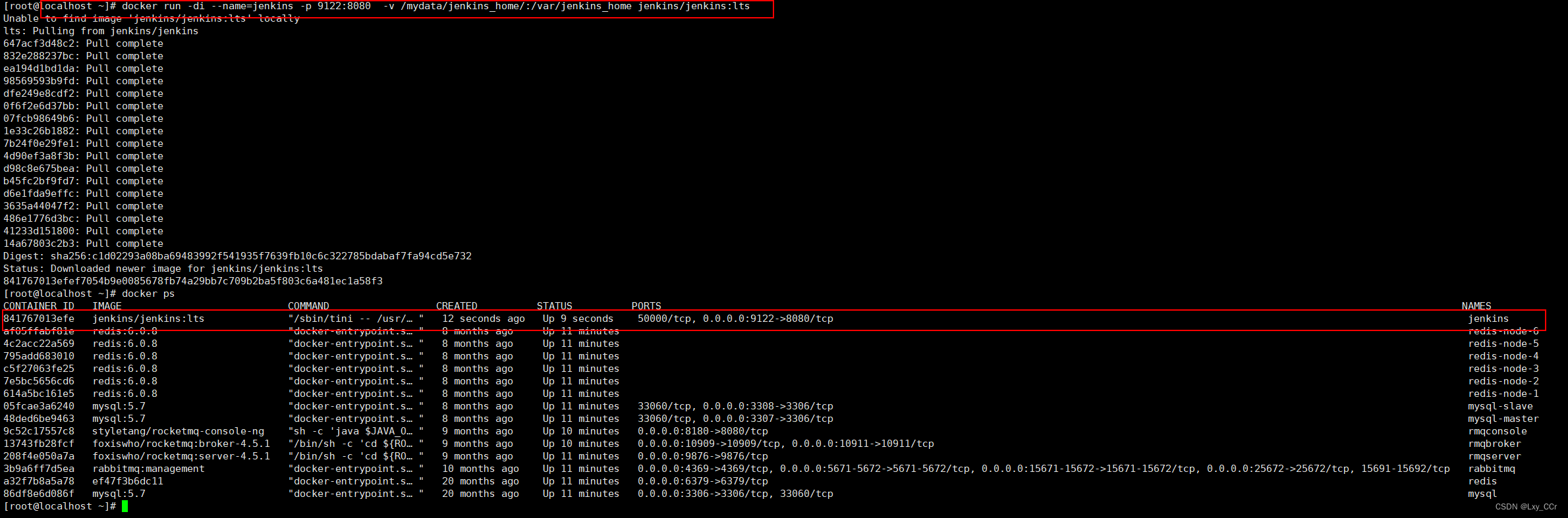Viewport: 1568px width, 518px height.
Task: Click the NAMES column header
Action: [x=1476, y=306]
